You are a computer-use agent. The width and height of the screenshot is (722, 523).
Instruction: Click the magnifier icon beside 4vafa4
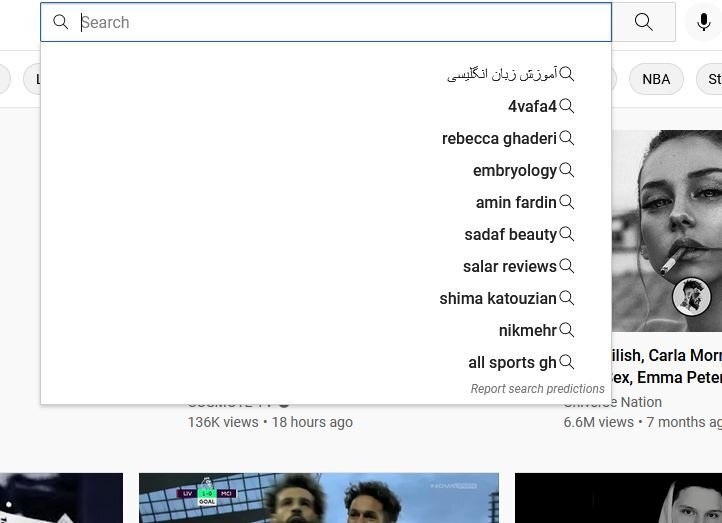click(567, 106)
